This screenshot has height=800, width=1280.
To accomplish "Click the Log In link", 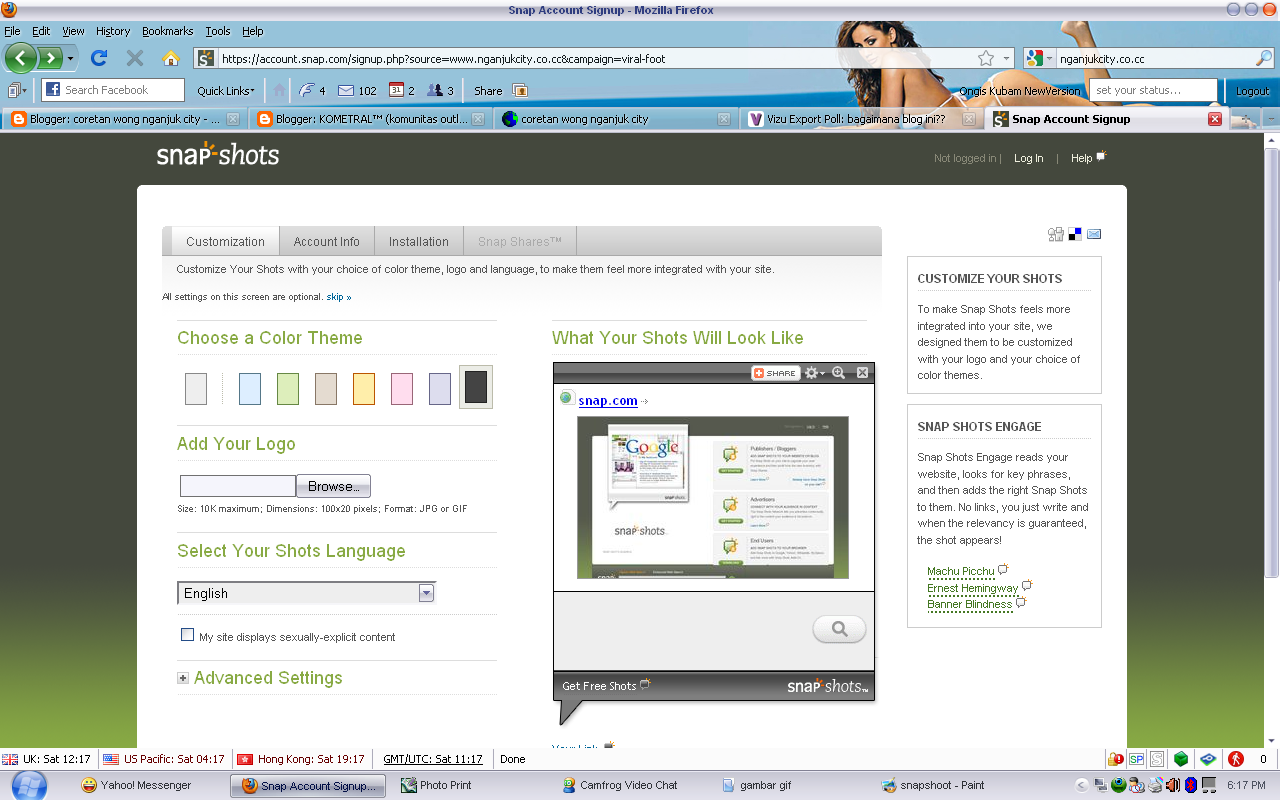I will coord(1028,158).
